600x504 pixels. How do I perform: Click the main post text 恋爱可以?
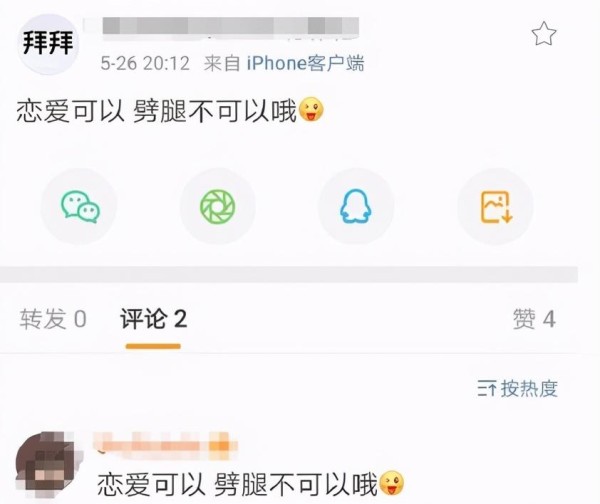point(70,112)
